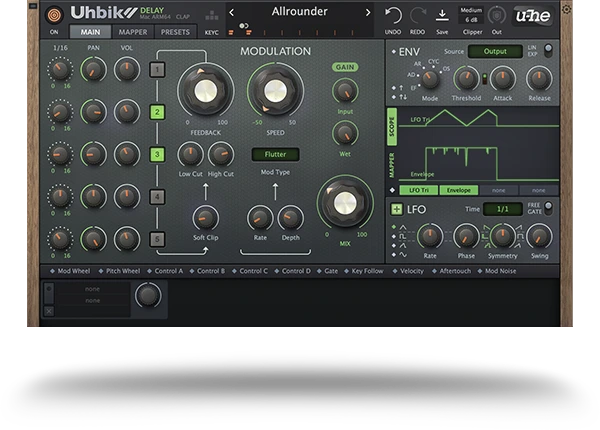Toggle the LFO Free Gate switch
The width and height of the screenshot is (600, 430).
click(548, 208)
